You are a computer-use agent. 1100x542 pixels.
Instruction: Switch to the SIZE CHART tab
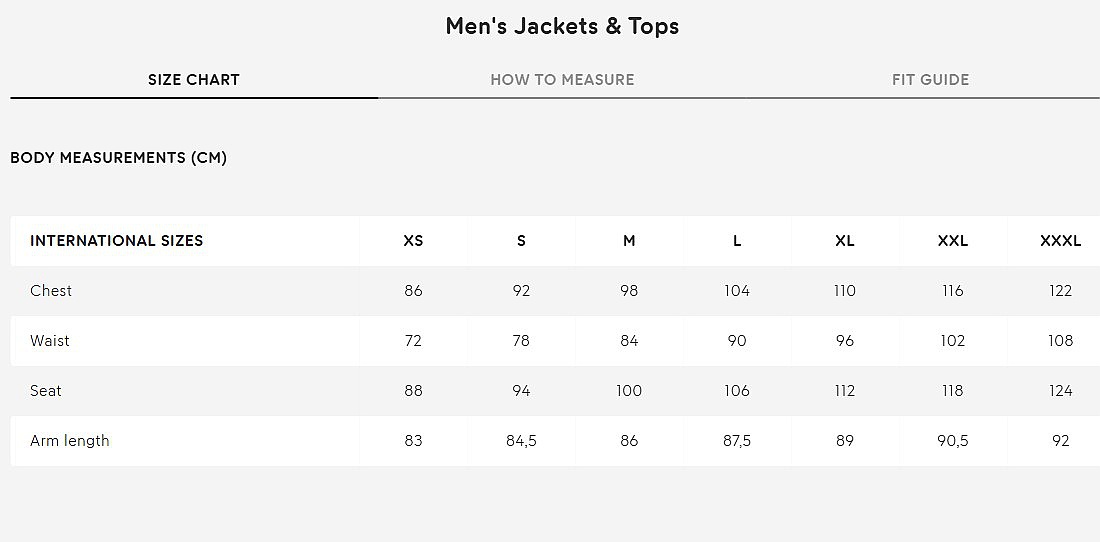[x=194, y=80]
